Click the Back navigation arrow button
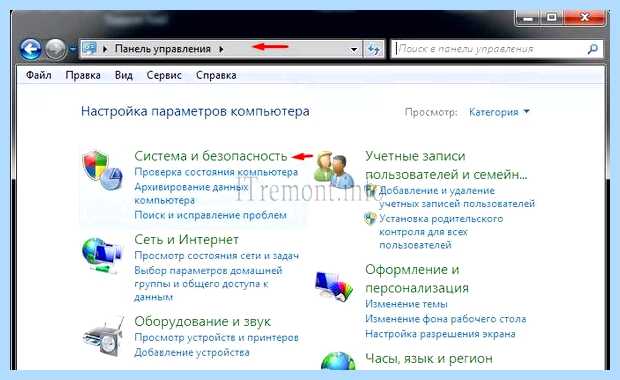Screen dimensions: 620x380 (x=30, y=49)
